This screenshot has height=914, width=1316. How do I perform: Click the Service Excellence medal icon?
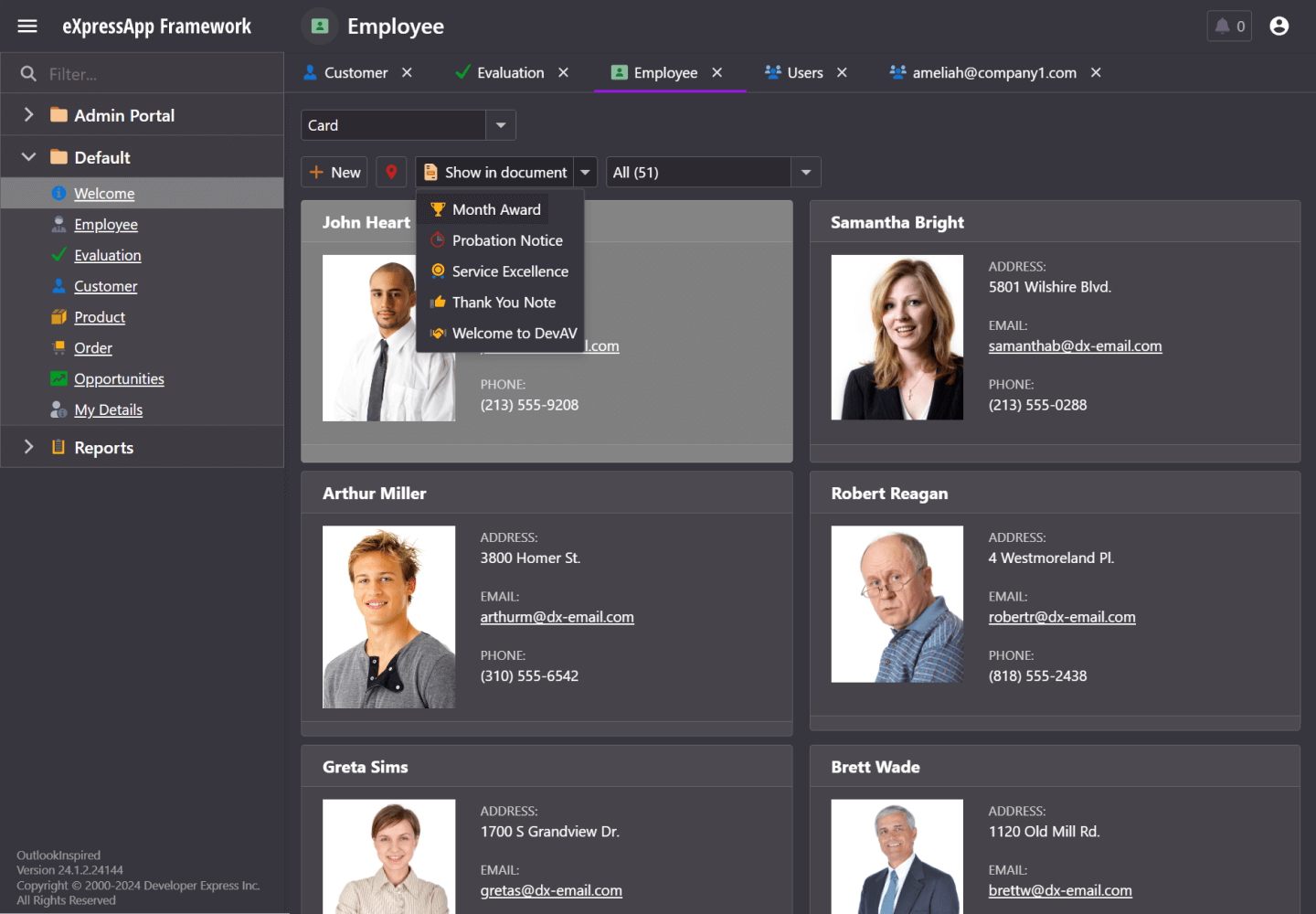coord(440,271)
